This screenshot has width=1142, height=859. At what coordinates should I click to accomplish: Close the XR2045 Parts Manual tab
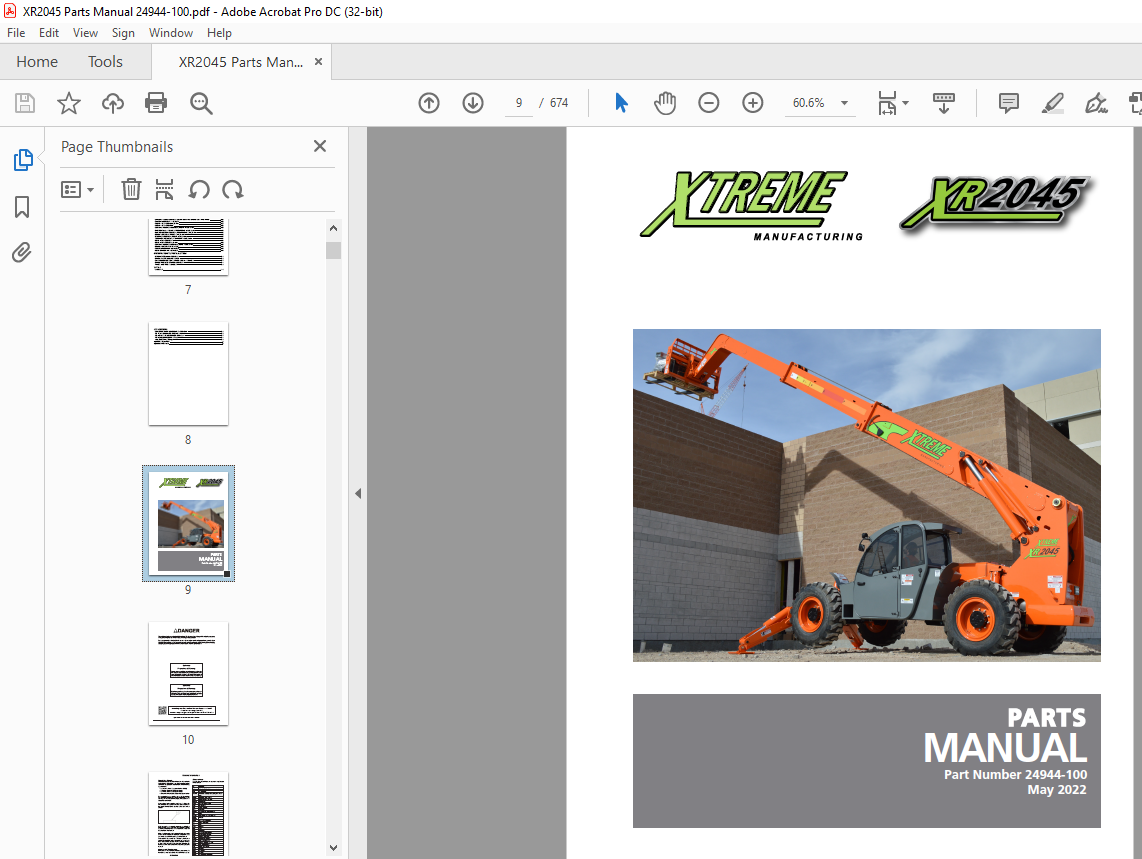click(318, 62)
